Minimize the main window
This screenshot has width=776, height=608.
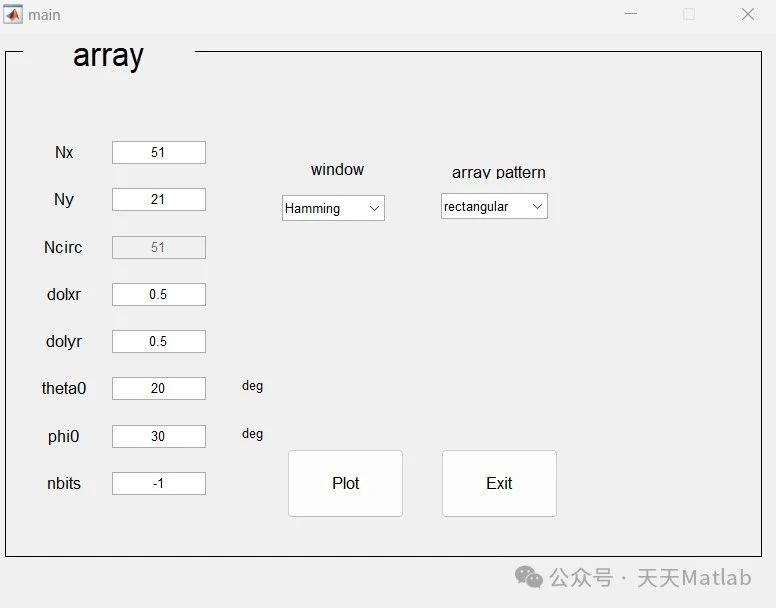[631, 14]
